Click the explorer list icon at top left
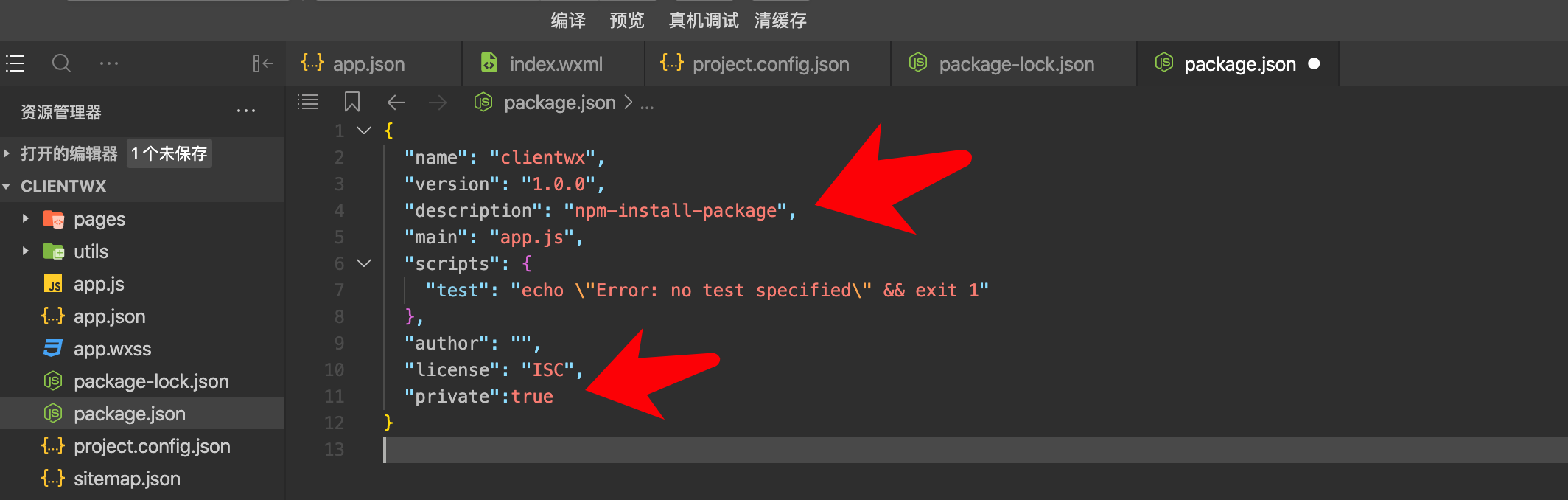 [15, 63]
